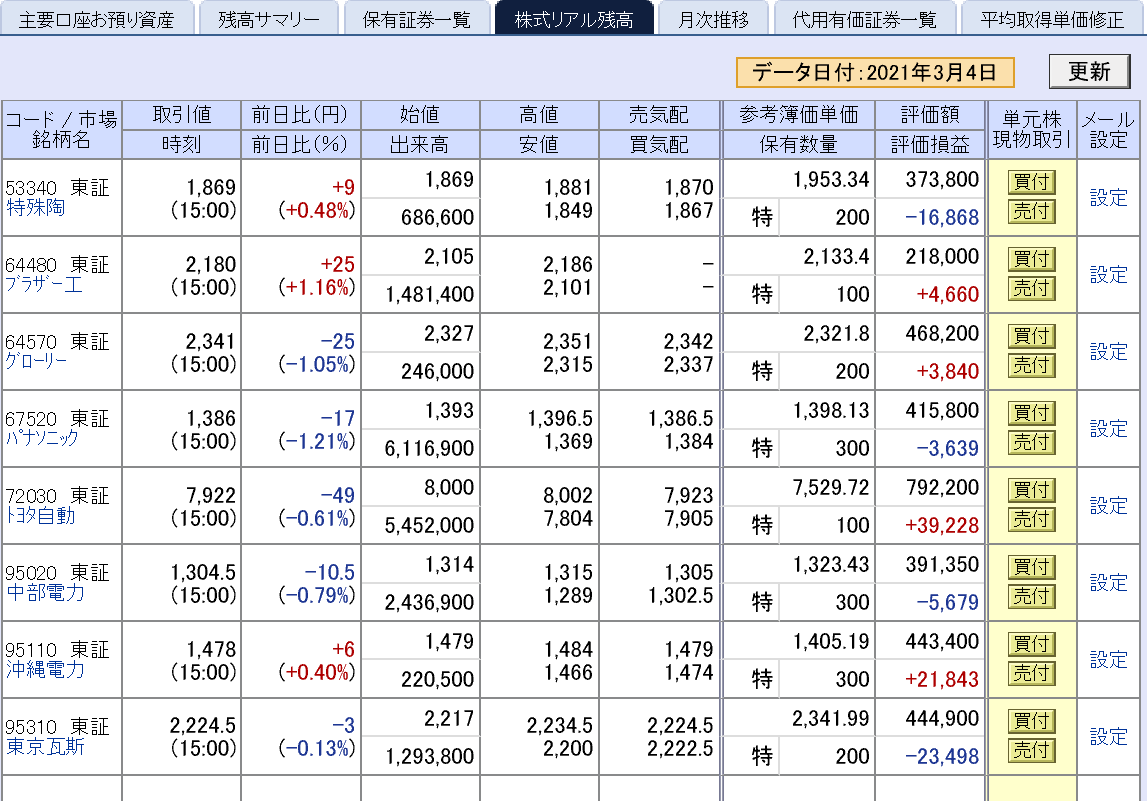Open the トヨタ自動 stock link
The height and width of the screenshot is (801, 1147).
pyautogui.click(x=40, y=515)
